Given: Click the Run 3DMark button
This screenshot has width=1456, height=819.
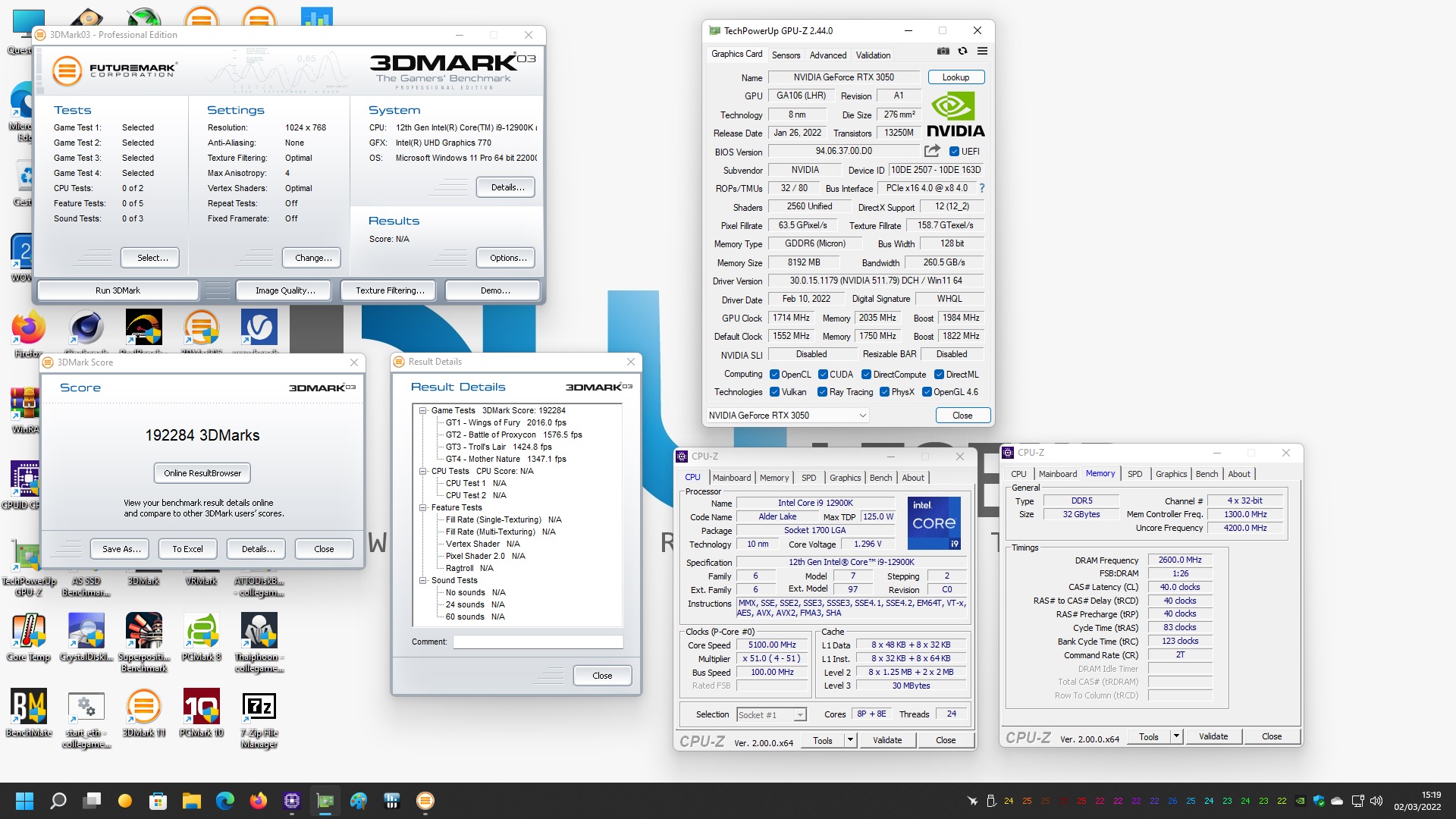Looking at the screenshot, I should tap(118, 290).
